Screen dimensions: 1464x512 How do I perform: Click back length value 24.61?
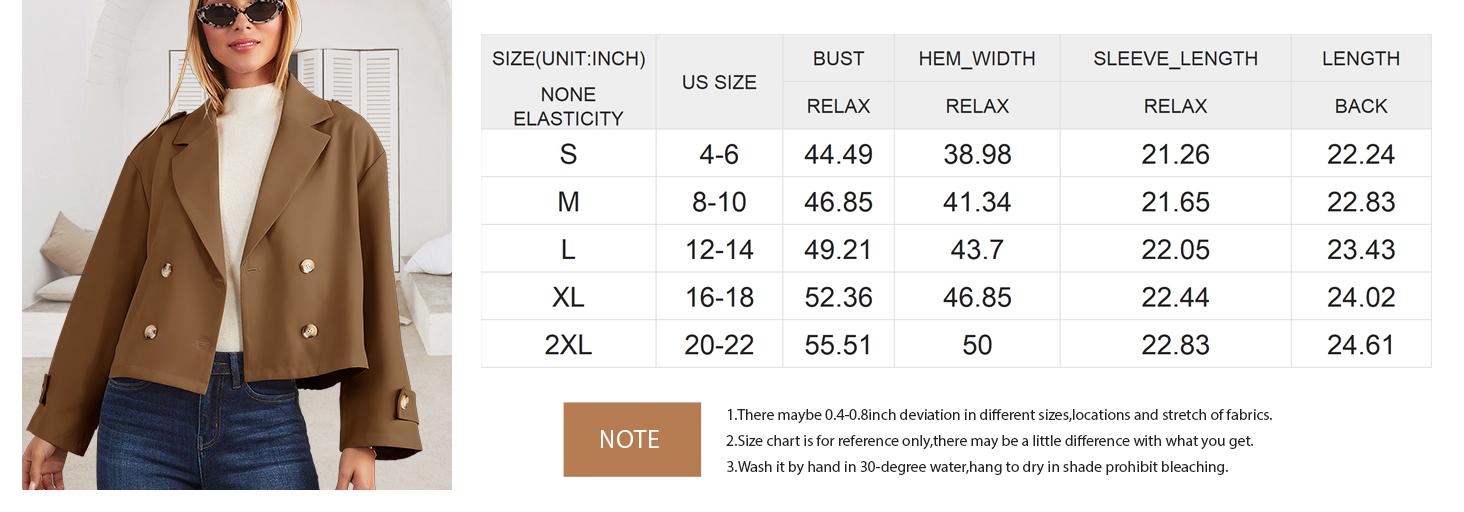(1361, 345)
